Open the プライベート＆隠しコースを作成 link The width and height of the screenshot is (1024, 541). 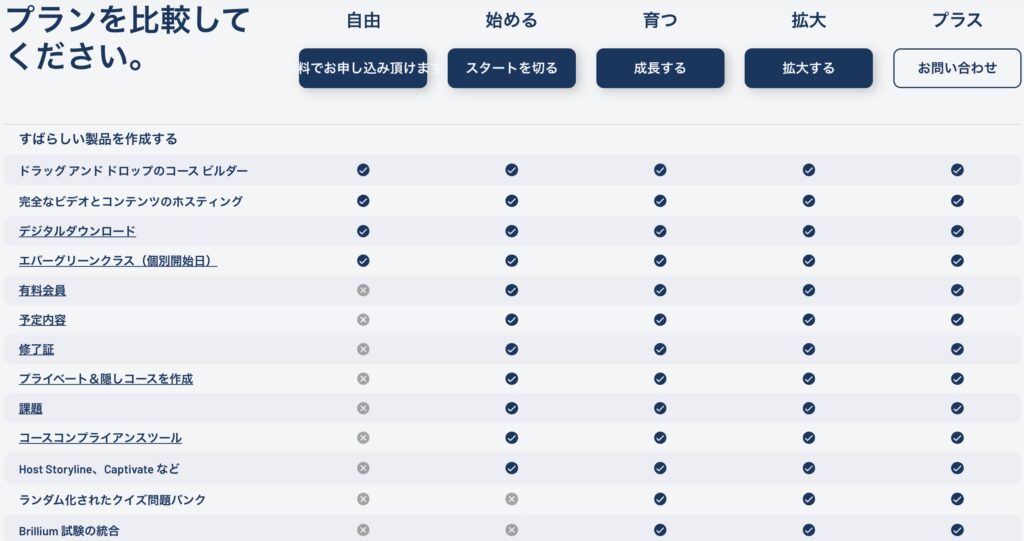click(x=106, y=379)
